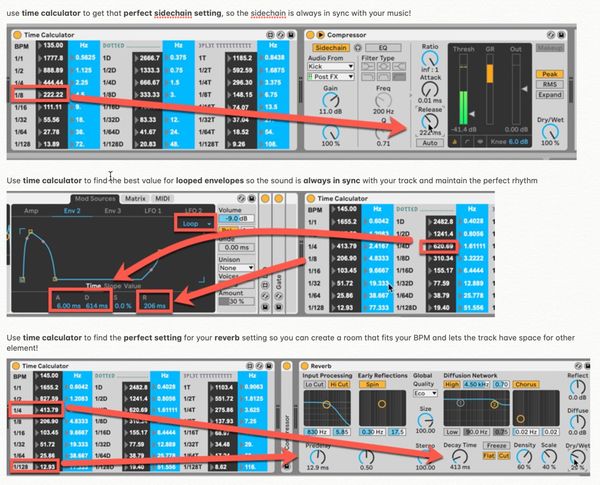Image resolution: width=600 pixels, height=485 pixels.
Task: Open the Reverb Quality Eco dropdown
Action: coord(428,393)
